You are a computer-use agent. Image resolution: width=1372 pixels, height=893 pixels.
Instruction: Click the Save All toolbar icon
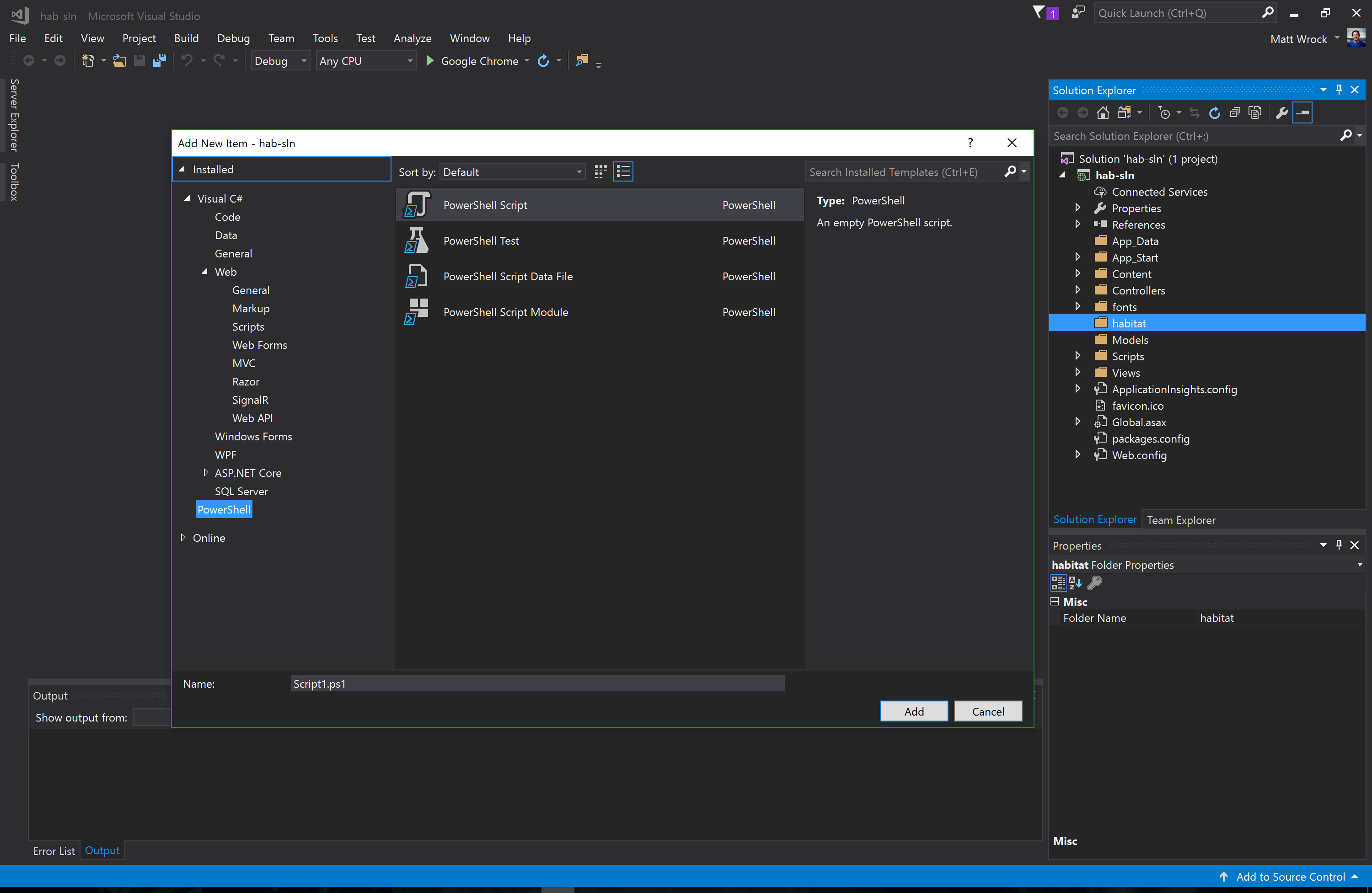pos(160,60)
